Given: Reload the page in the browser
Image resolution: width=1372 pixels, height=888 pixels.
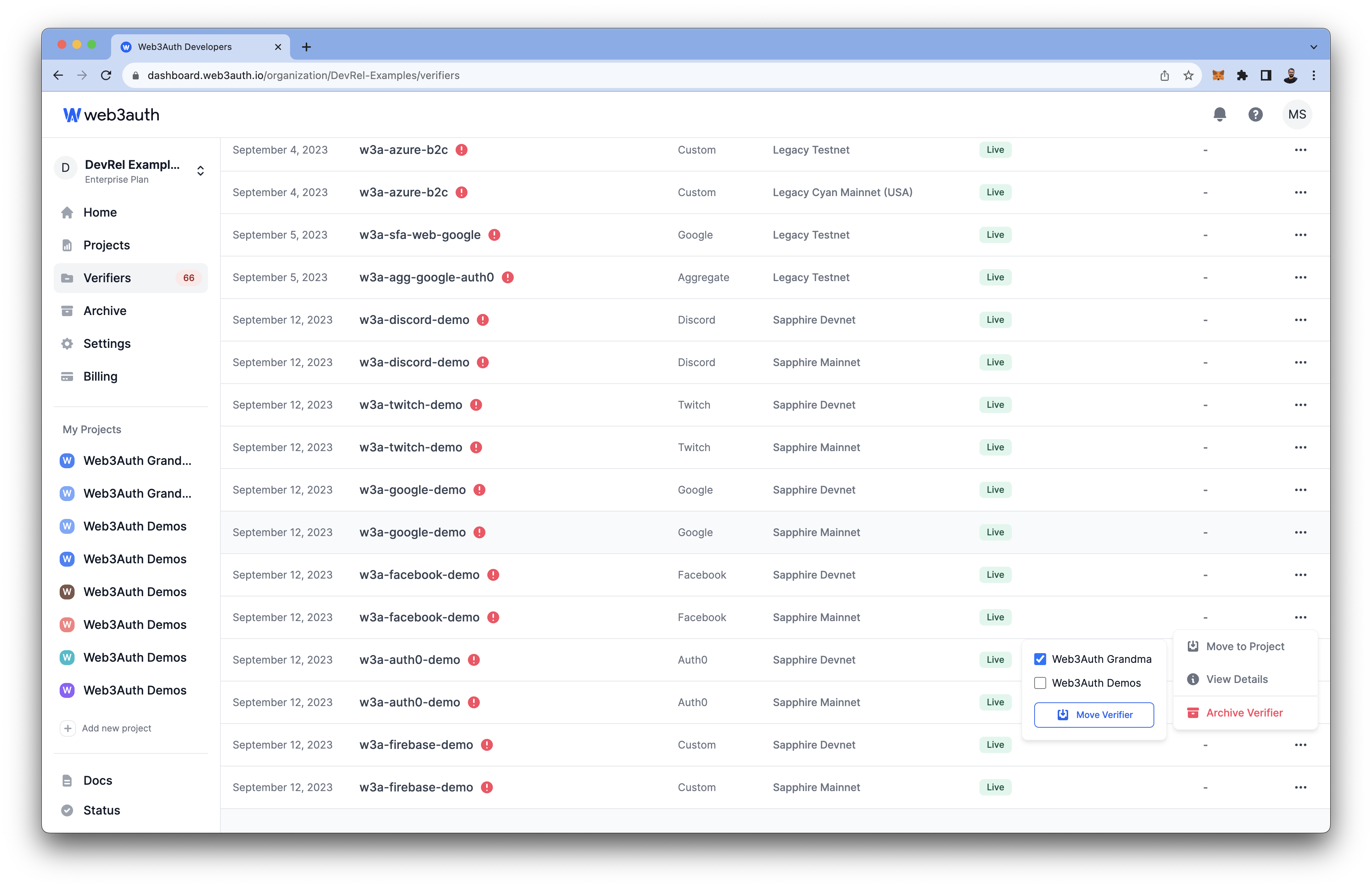Looking at the screenshot, I should [106, 75].
